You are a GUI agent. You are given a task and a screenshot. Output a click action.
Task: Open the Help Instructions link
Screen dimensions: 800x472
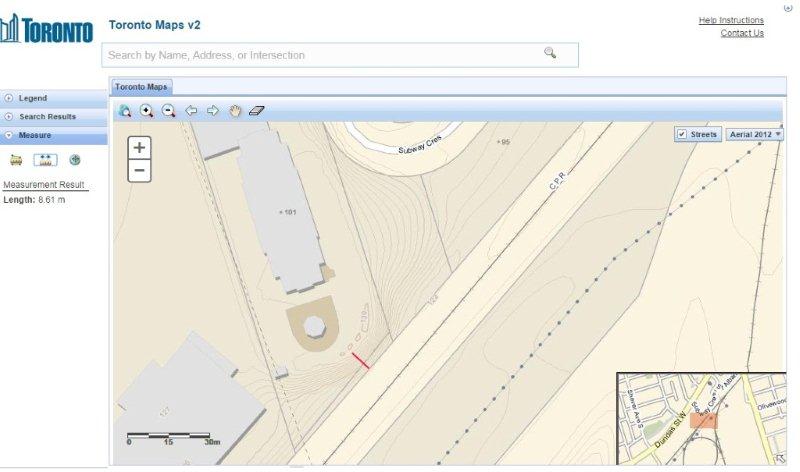tap(730, 20)
